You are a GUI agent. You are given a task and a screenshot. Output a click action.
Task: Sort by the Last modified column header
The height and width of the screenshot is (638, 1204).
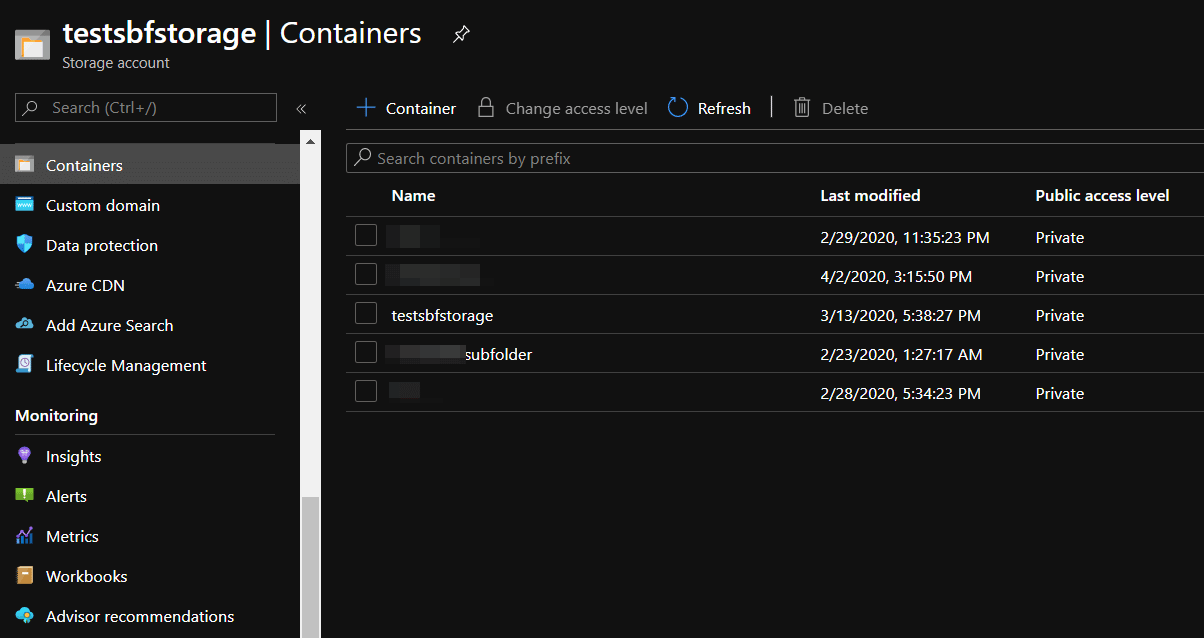pos(870,196)
